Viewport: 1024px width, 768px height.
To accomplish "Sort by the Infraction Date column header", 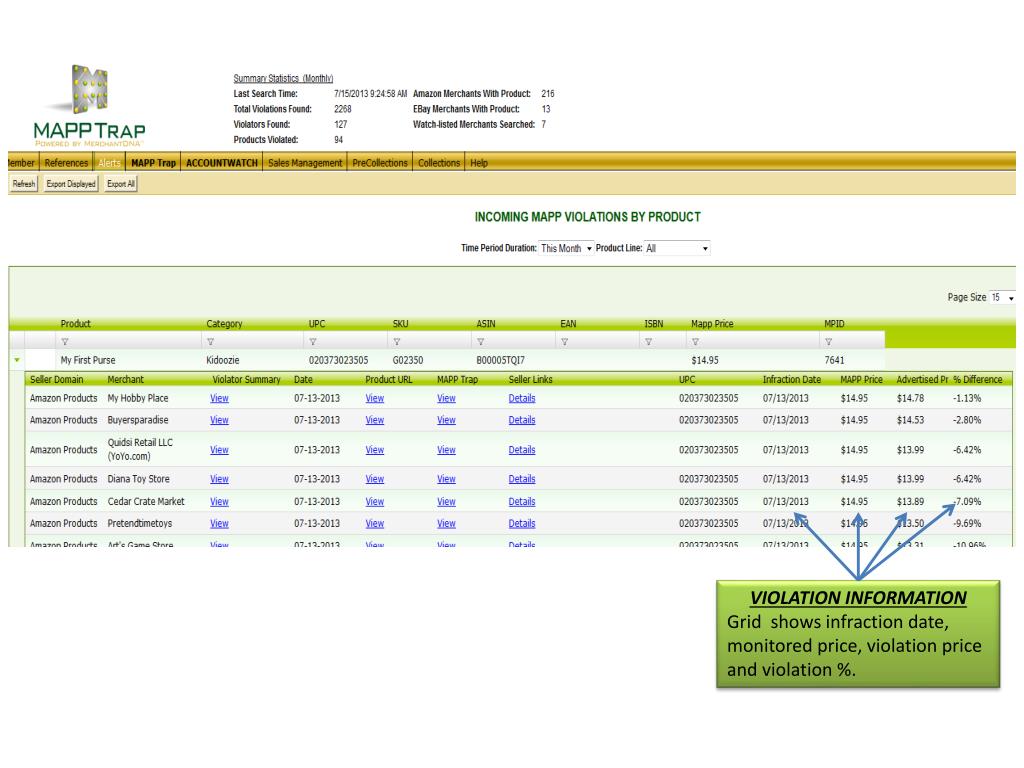I will (x=792, y=379).
